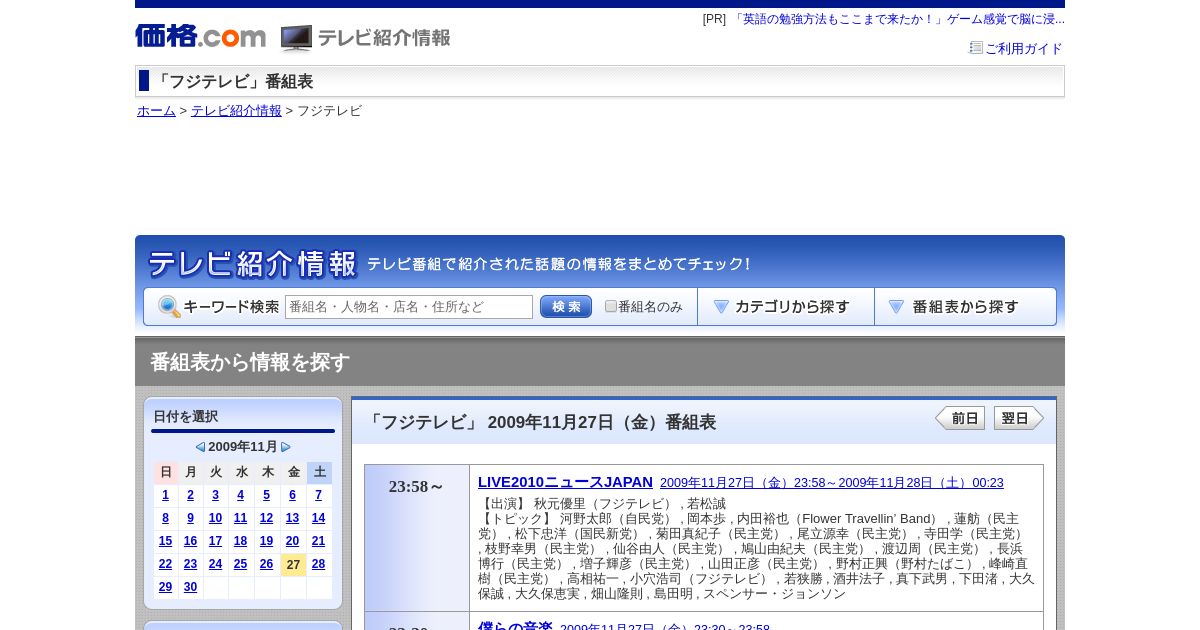The width and height of the screenshot is (1200, 630).
Task: Select November 21 in calendar
Action: tap(319, 541)
